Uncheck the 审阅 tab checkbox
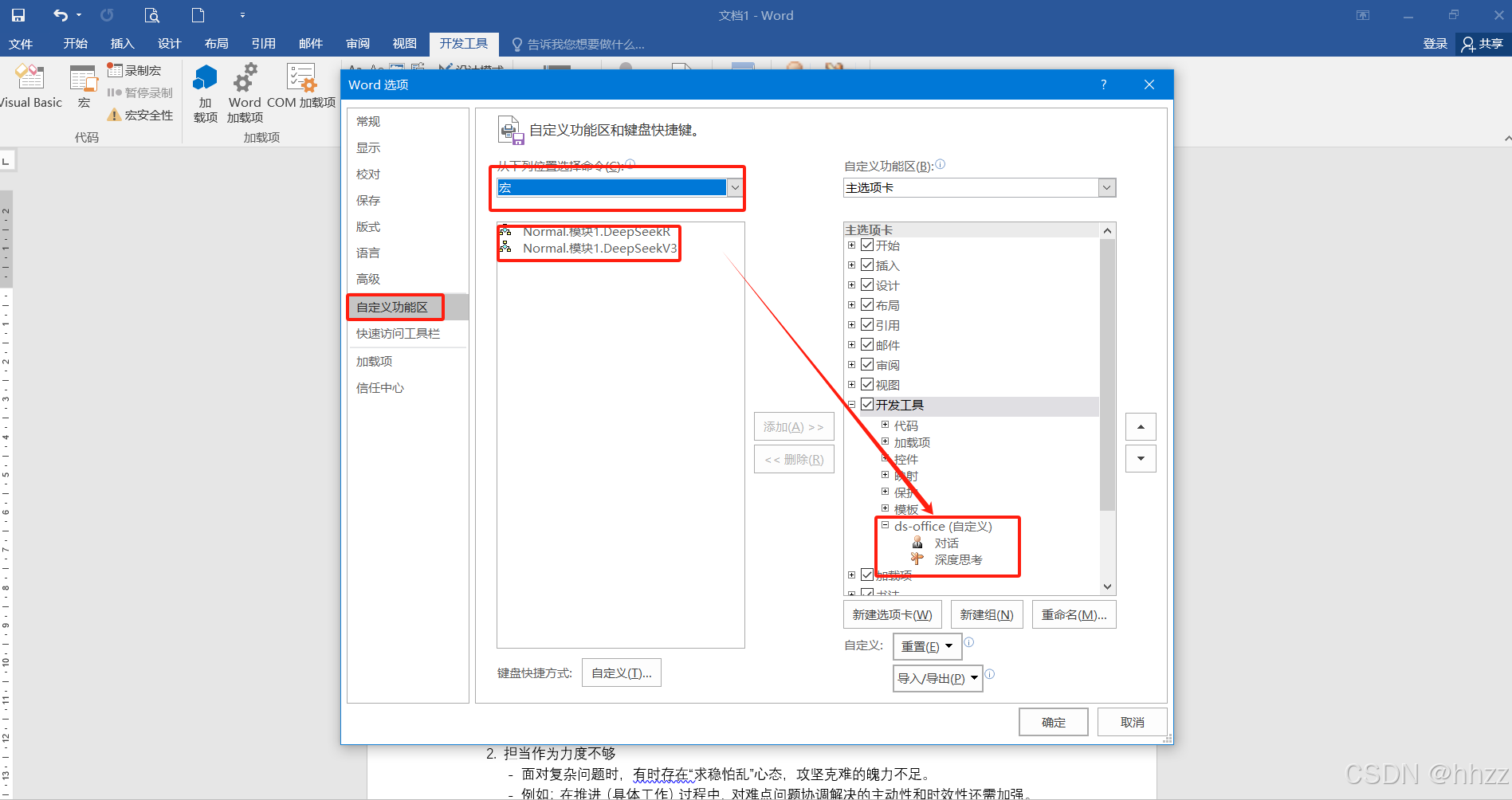This screenshot has width=1512, height=800. (867, 364)
